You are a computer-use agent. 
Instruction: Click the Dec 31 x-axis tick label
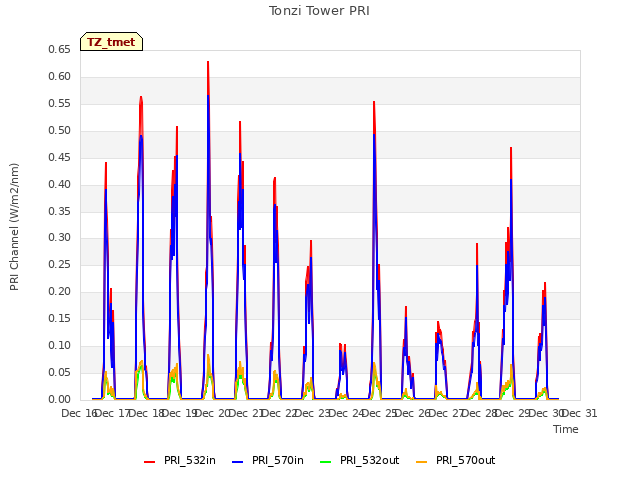580,413
